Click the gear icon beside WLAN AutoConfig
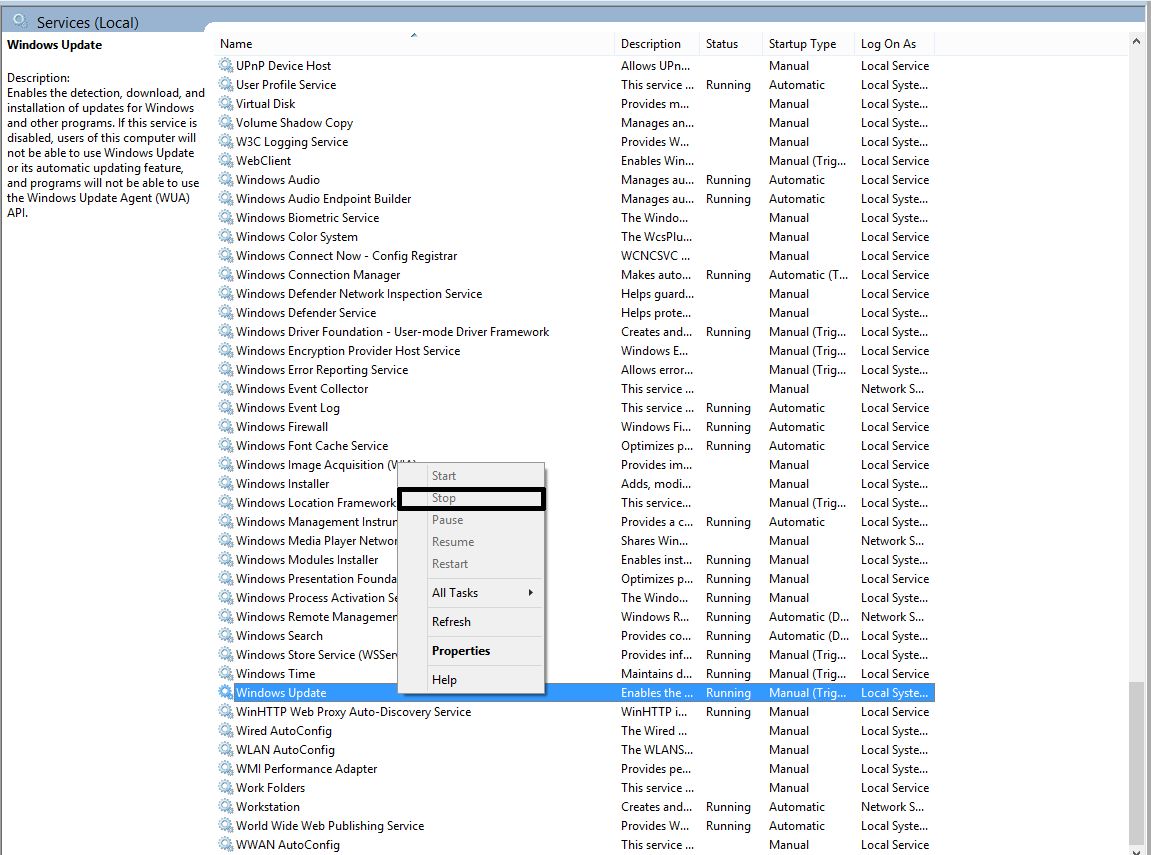 (x=225, y=749)
